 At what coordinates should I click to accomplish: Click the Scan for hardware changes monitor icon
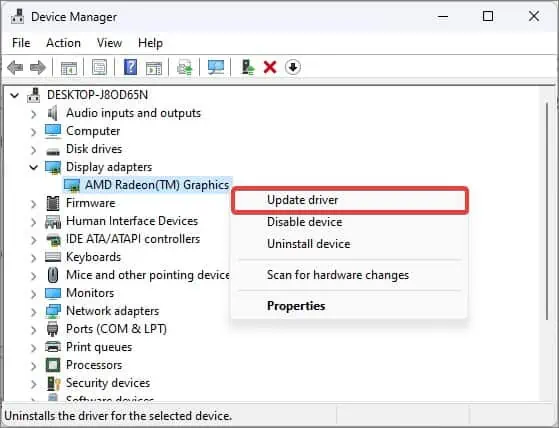[x=216, y=67]
